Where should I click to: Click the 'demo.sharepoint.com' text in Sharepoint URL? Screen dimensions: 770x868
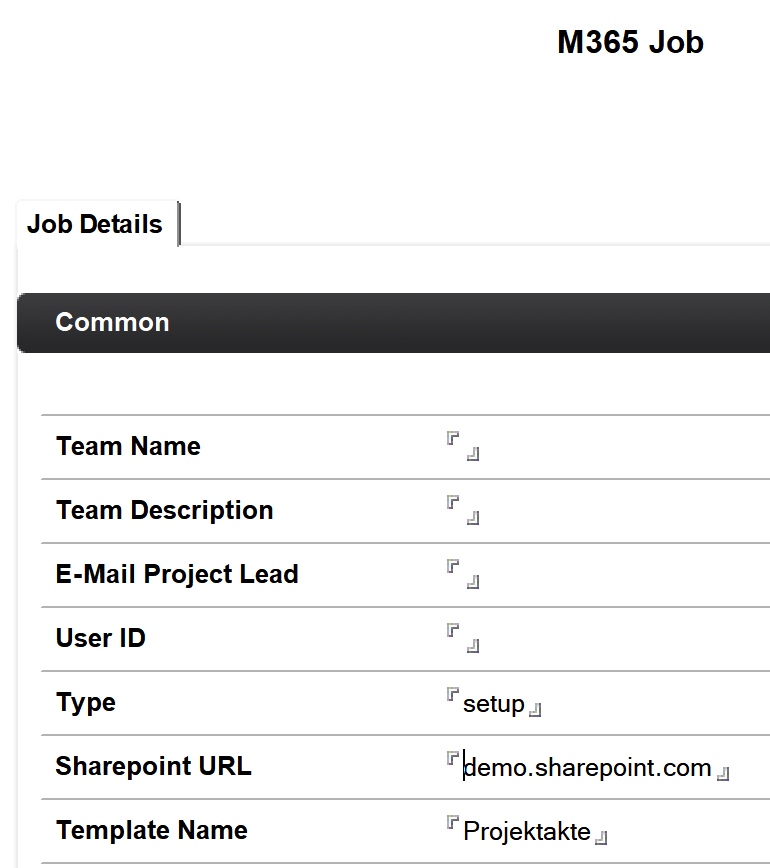[587, 768]
